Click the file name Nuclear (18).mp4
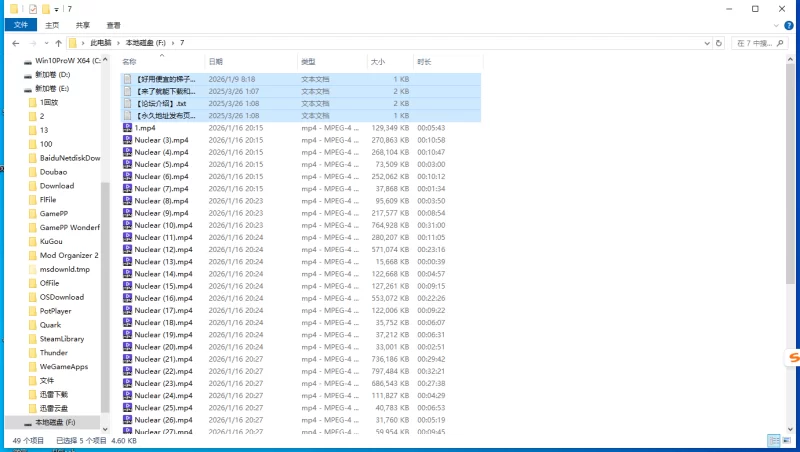 163,322
